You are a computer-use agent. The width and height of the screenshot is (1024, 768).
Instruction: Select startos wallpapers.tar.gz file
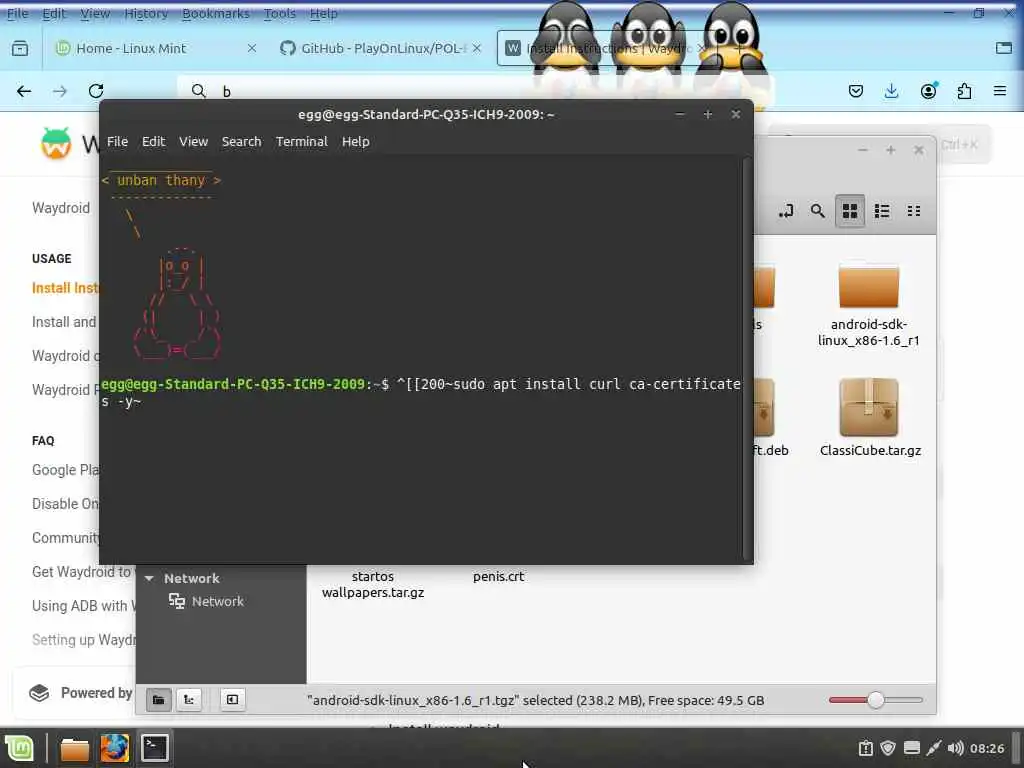pyautogui.click(x=373, y=584)
